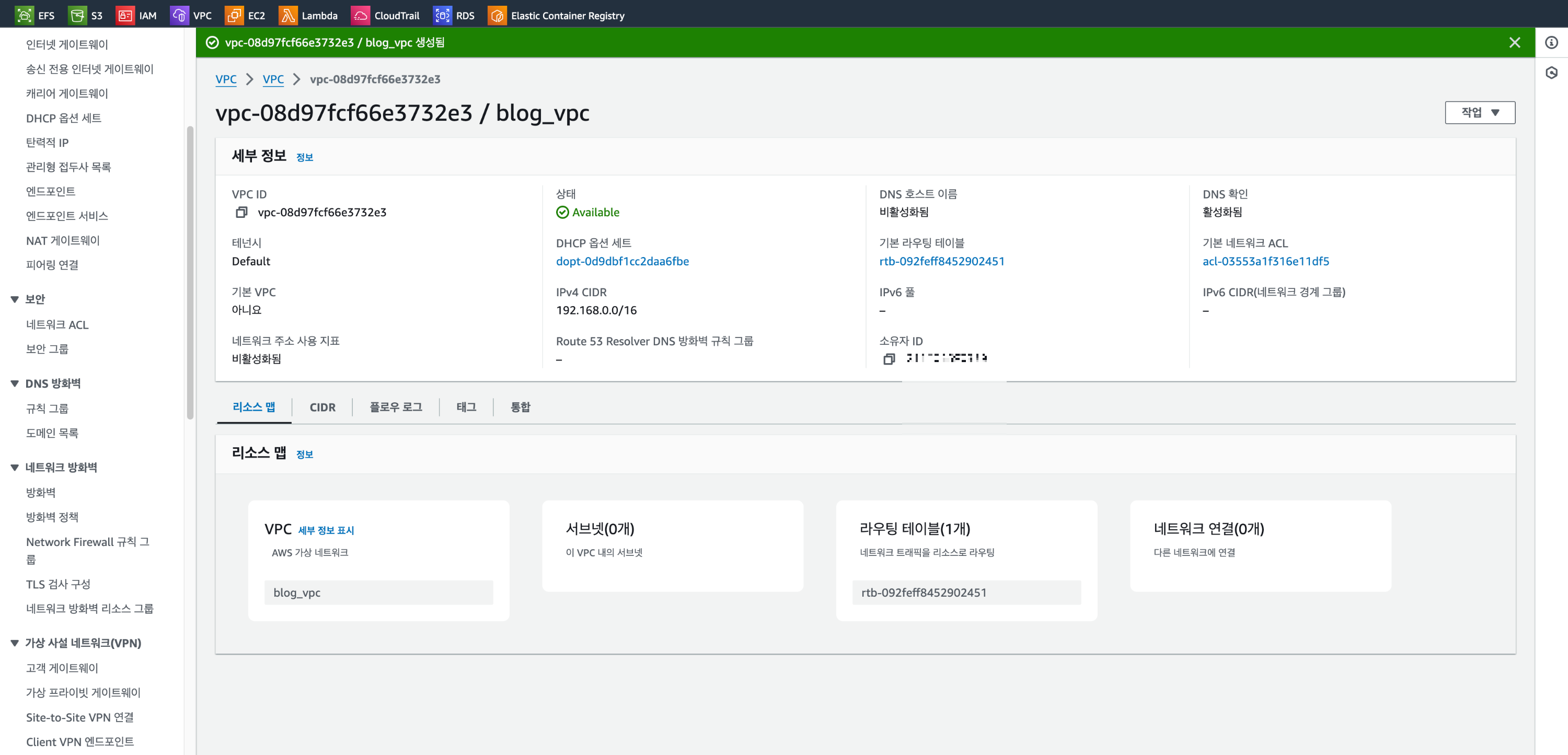Image resolution: width=1568 pixels, height=755 pixels.
Task: Collapse the 네트워크 방화벽 sidebar section
Action: 15,467
